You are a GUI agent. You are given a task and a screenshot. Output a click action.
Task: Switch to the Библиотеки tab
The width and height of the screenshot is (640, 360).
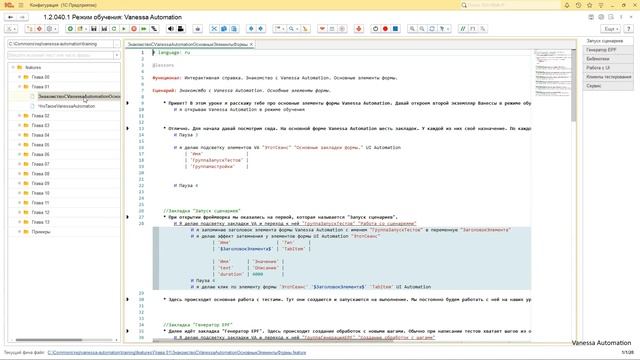608,59
